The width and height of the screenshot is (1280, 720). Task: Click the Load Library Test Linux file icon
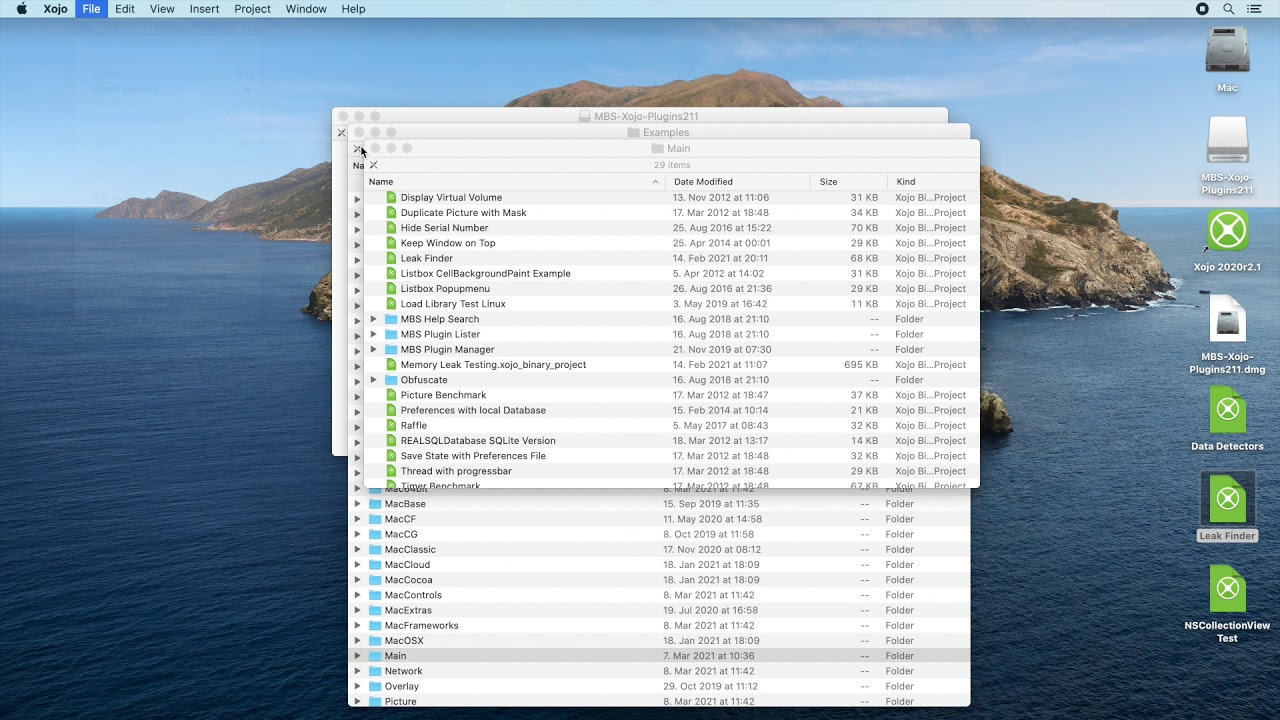392,304
